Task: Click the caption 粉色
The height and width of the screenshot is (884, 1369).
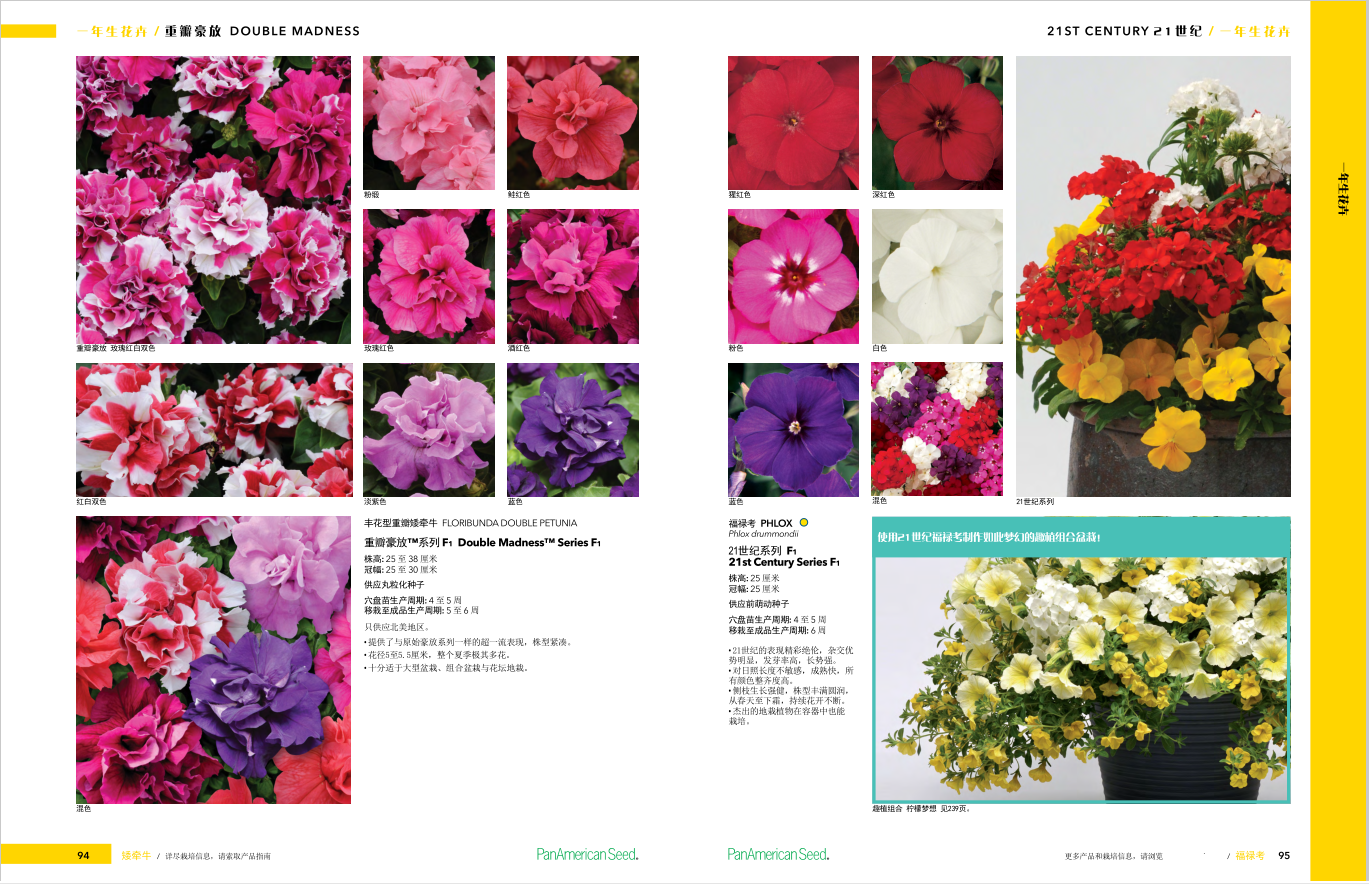Action: click(736, 348)
